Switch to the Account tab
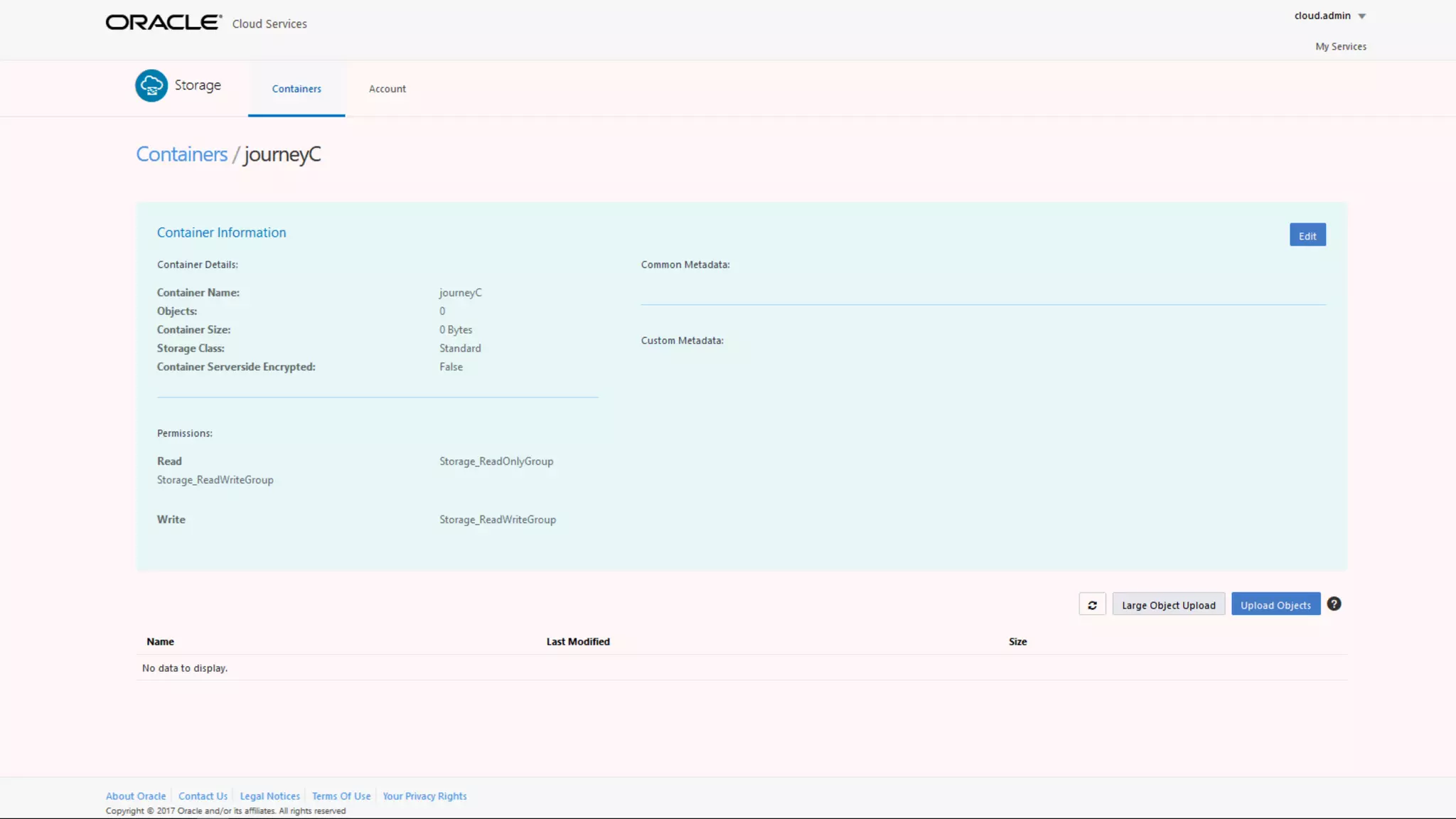The height and width of the screenshot is (819, 1456). (x=387, y=89)
